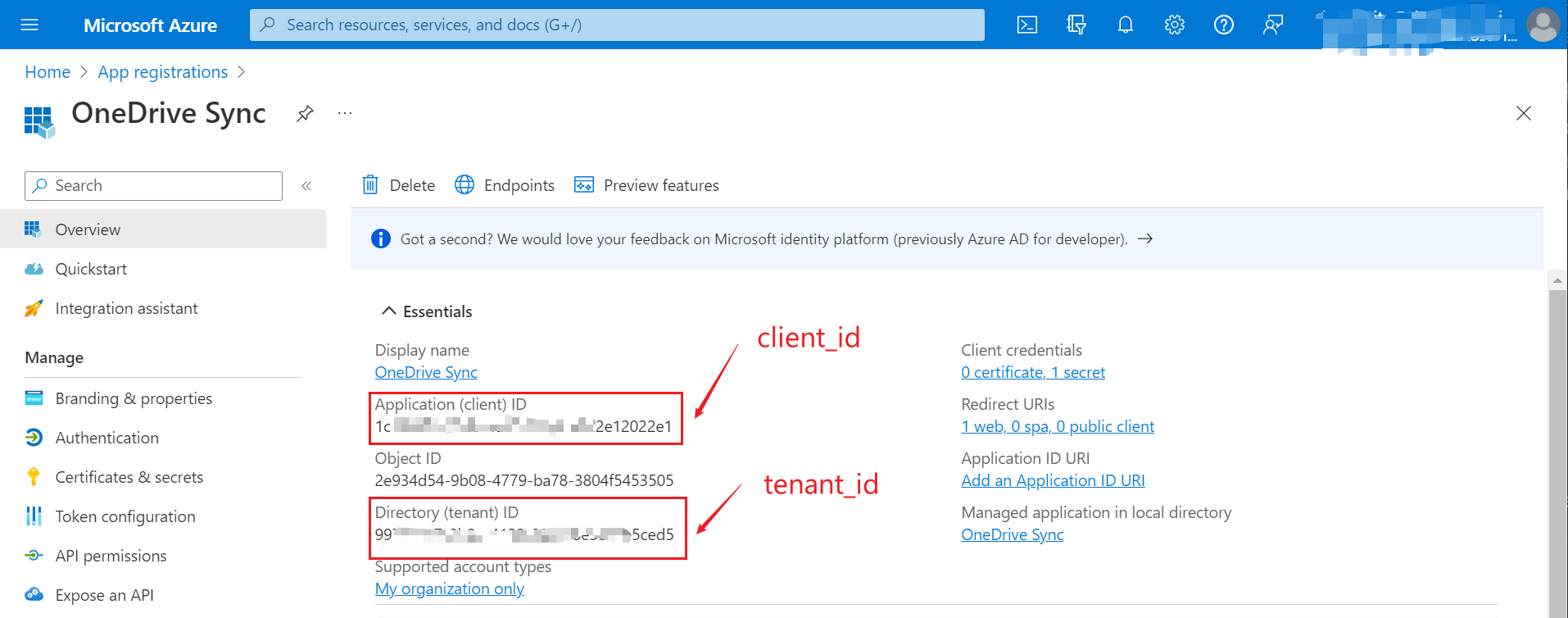This screenshot has height=618, width=1568.
Task: Select Overview in the sidebar
Action: (163, 229)
